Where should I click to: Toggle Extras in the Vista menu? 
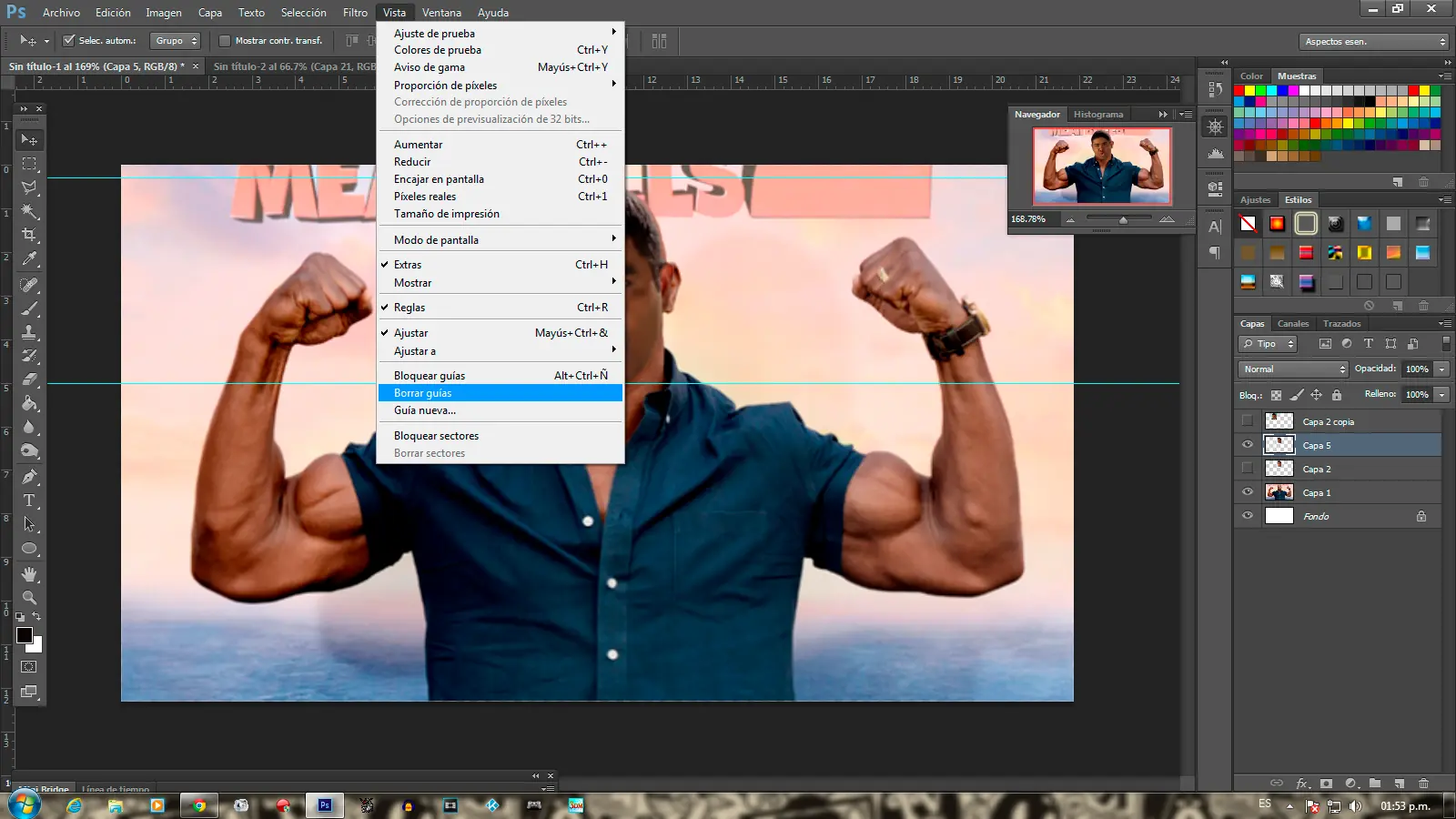point(500,265)
